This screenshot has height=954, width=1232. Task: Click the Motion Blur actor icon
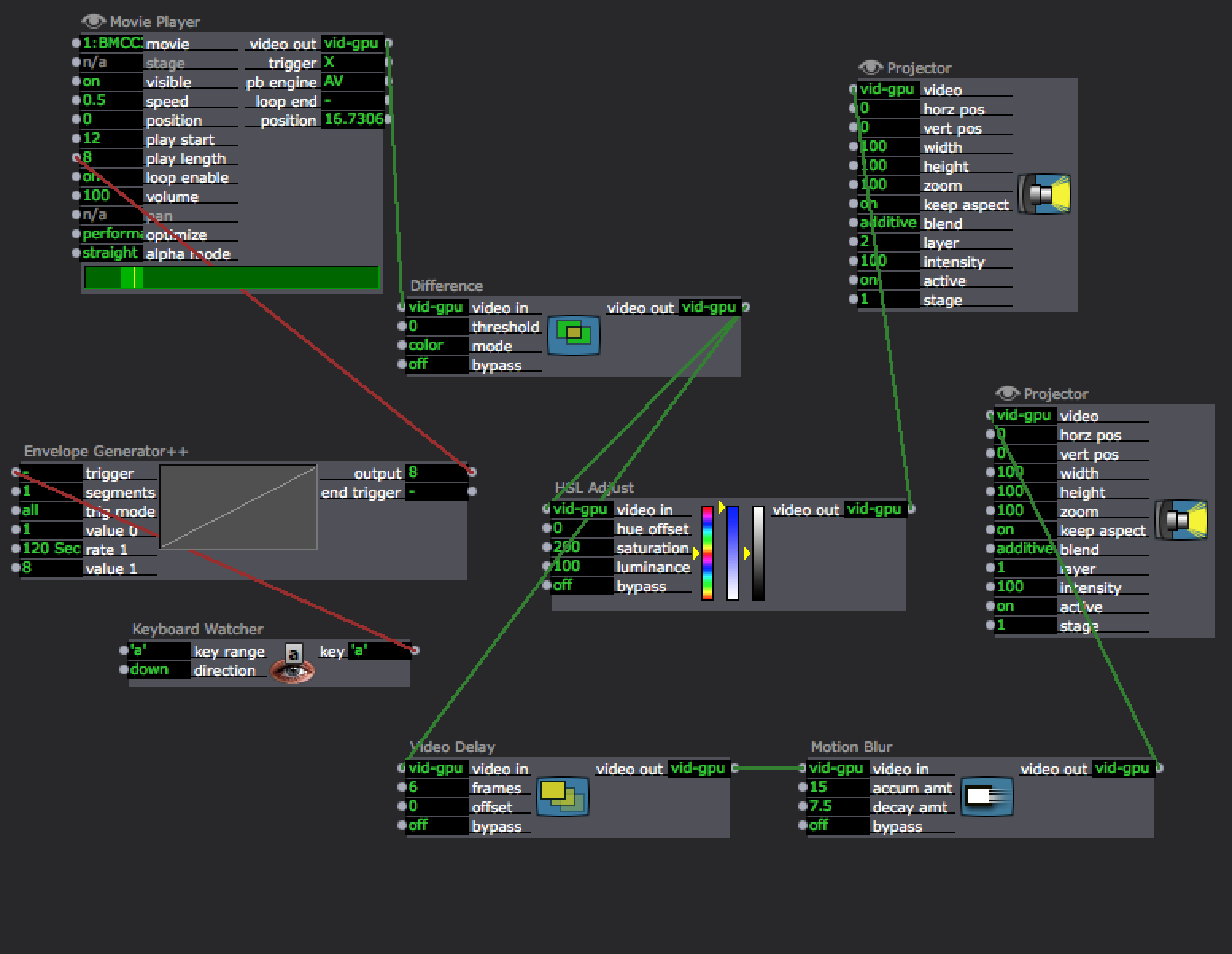click(986, 797)
